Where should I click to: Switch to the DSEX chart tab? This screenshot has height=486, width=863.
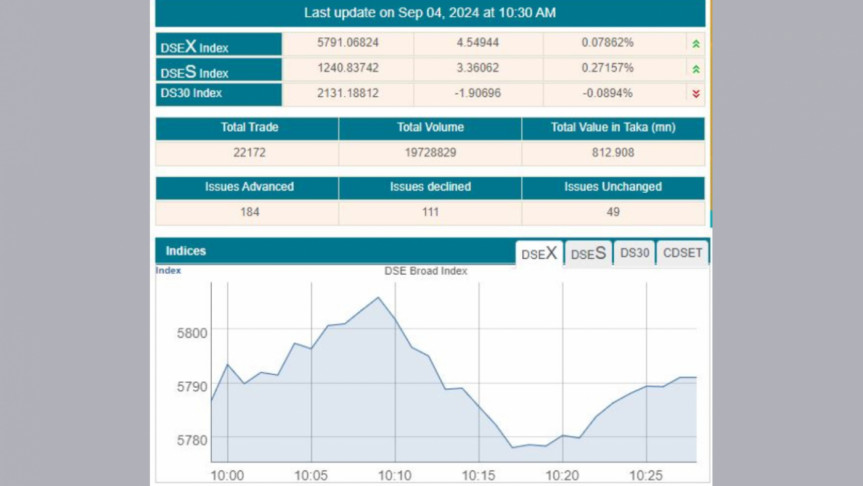(539, 253)
